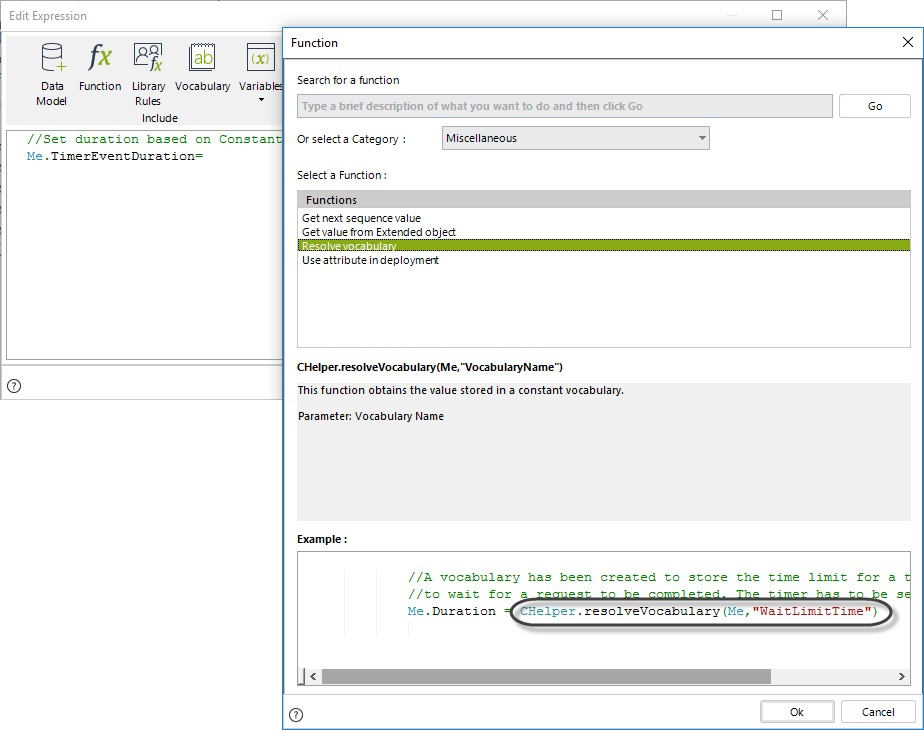924x730 pixels.
Task: Click the function search text field
Action: click(564, 106)
